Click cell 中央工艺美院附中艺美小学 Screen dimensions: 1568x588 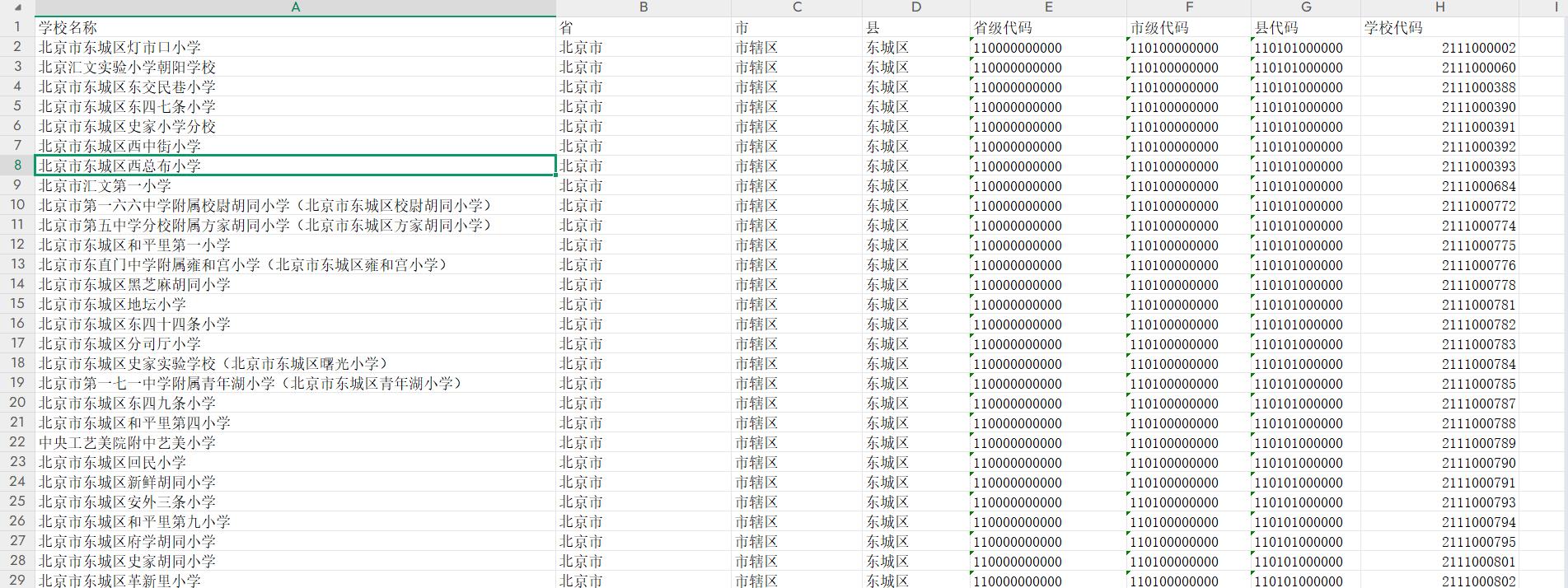click(127, 443)
